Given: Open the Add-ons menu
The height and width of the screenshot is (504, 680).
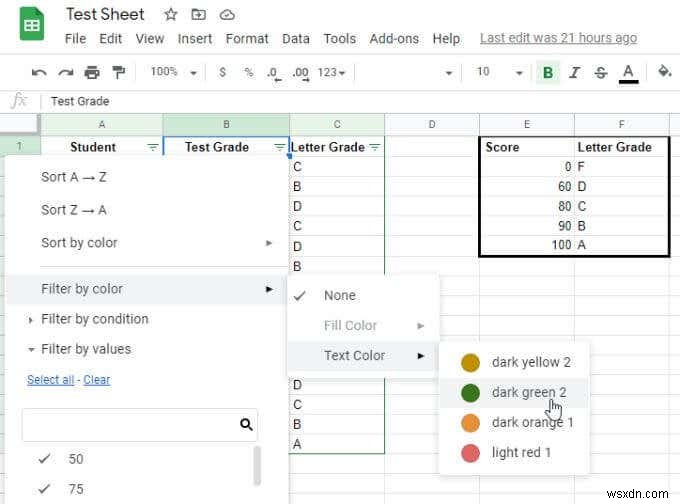Looking at the screenshot, I should (394, 39).
